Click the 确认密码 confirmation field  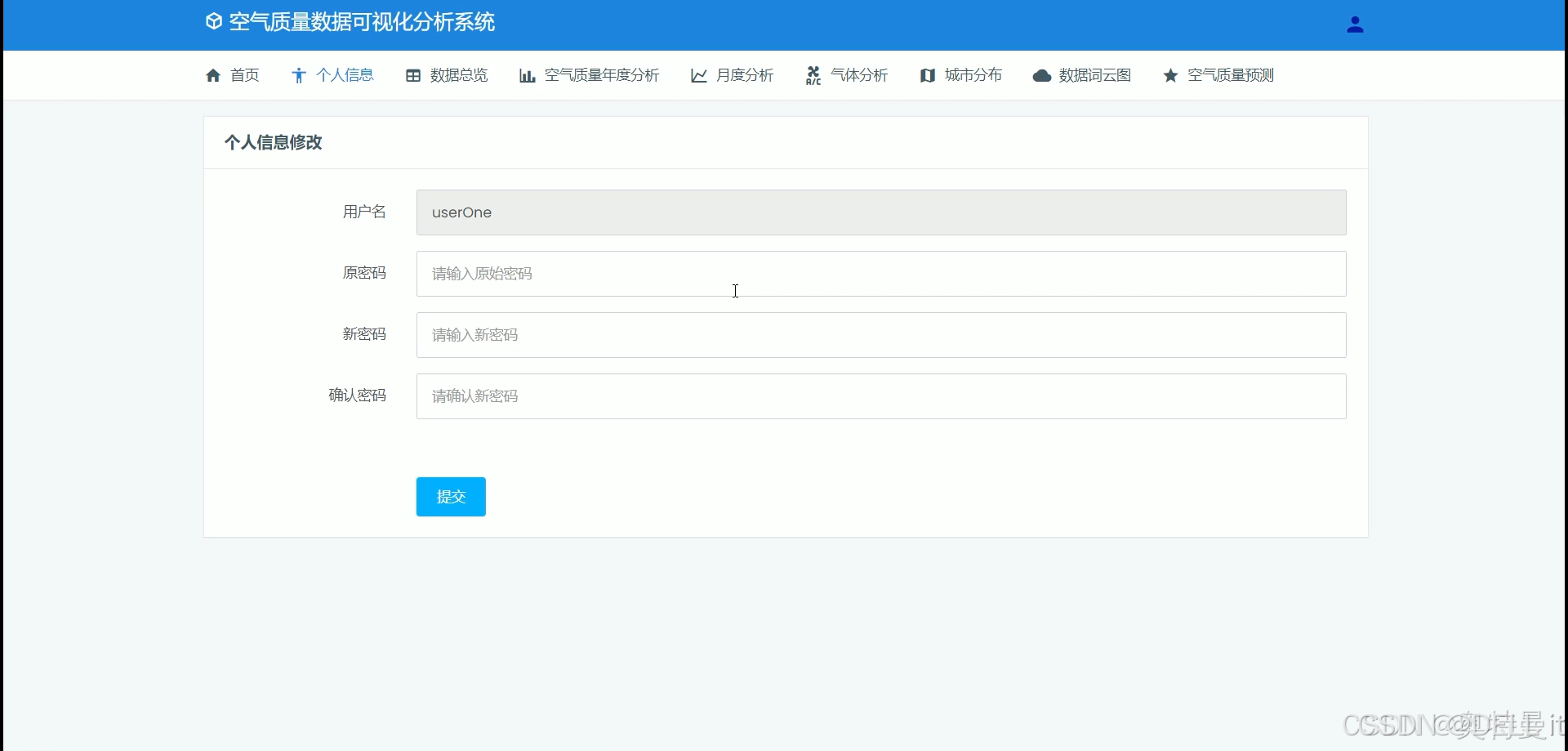click(880, 396)
